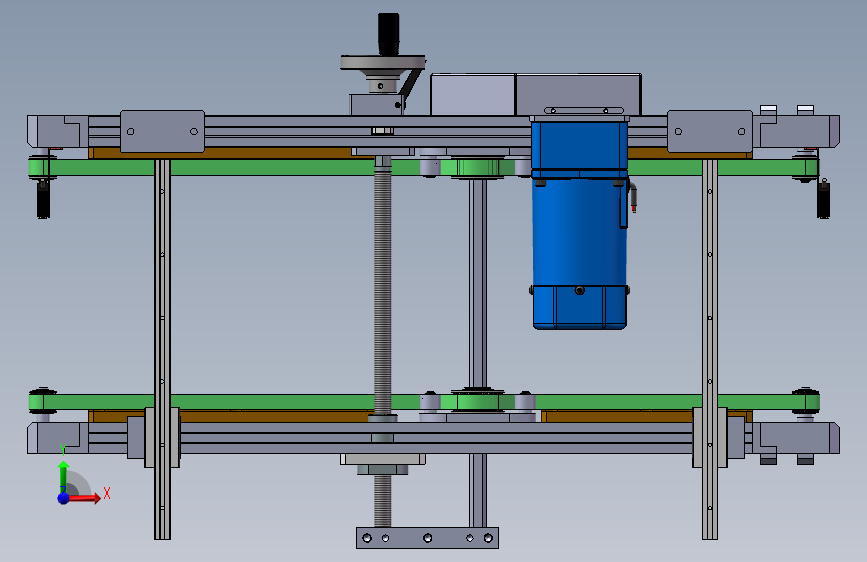
Task: Select the left vertical guide rail
Action: 162,348
